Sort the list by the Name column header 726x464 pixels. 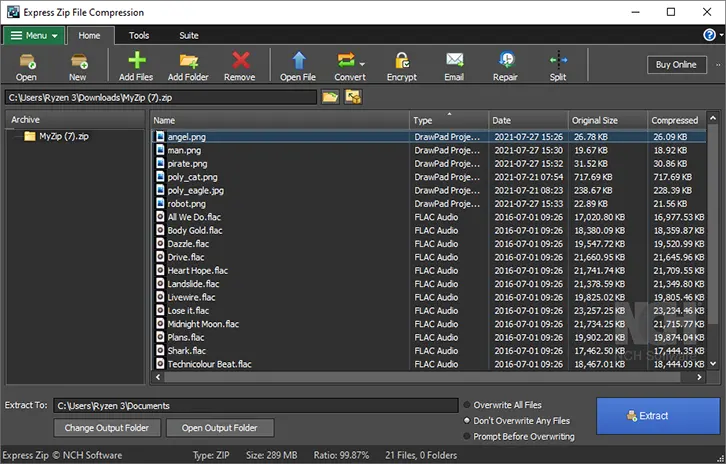click(280, 120)
